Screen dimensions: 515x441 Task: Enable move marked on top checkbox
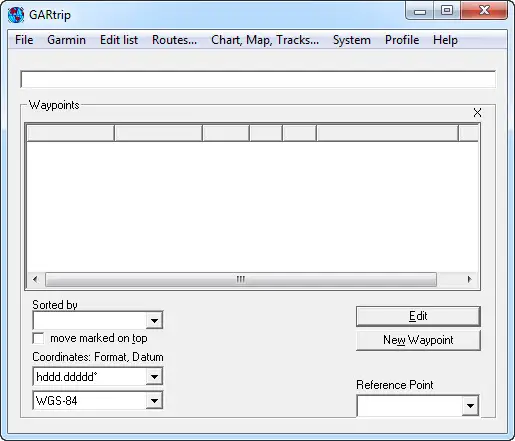click(38, 338)
